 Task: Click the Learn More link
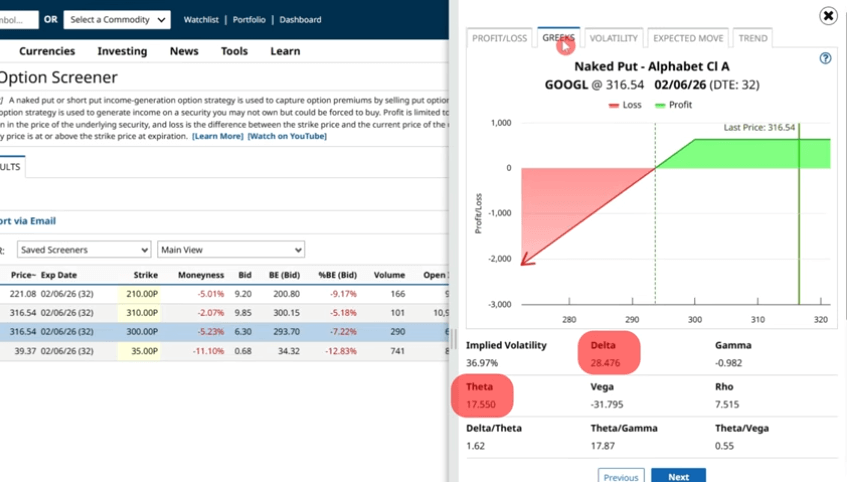click(217, 136)
